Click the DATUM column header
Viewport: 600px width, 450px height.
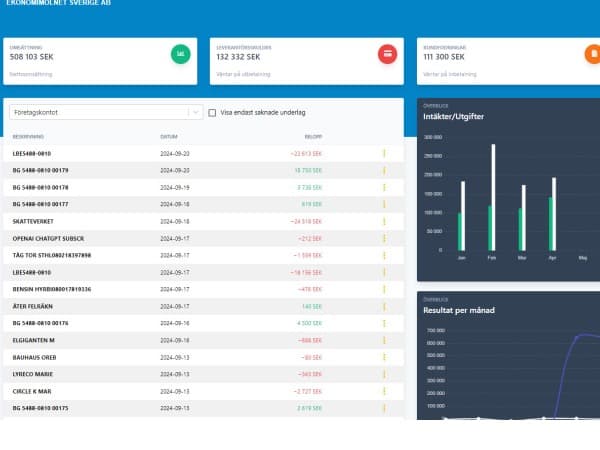click(x=169, y=137)
